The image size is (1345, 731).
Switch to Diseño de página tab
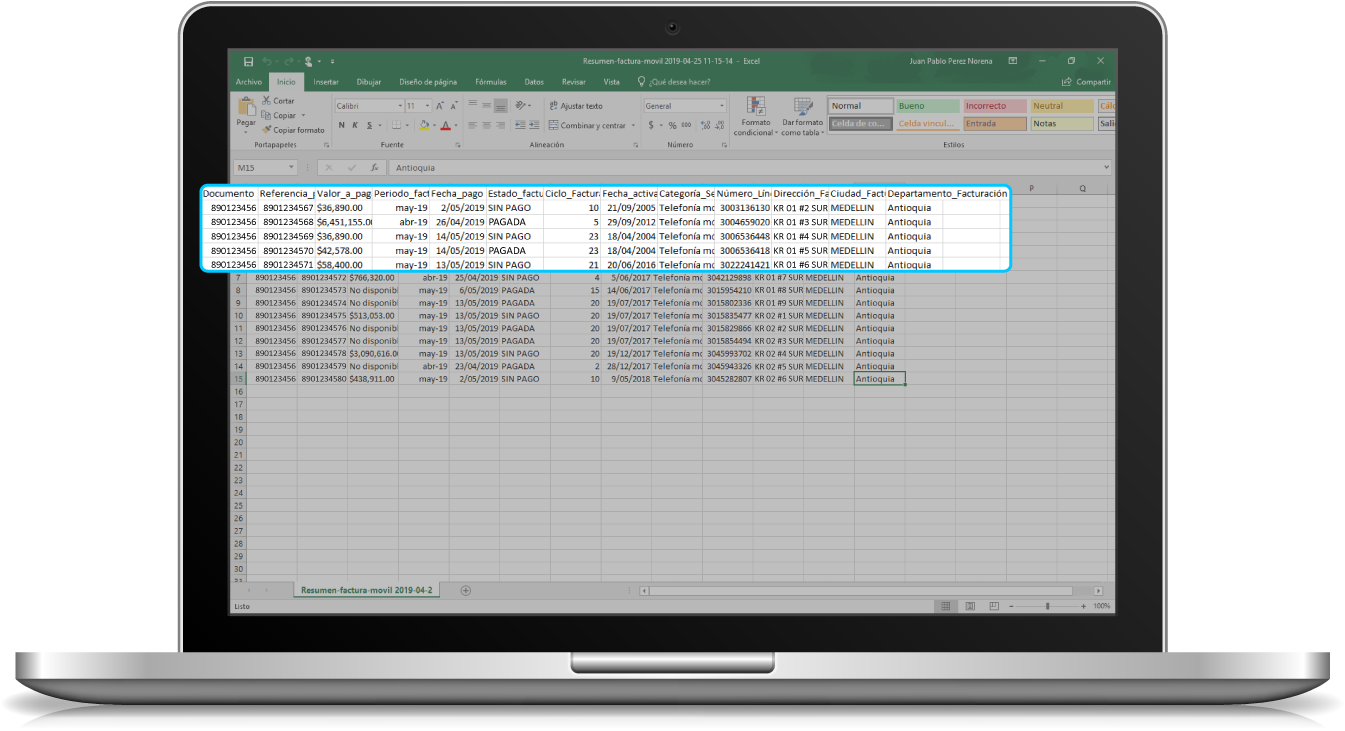pyautogui.click(x=428, y=82)
